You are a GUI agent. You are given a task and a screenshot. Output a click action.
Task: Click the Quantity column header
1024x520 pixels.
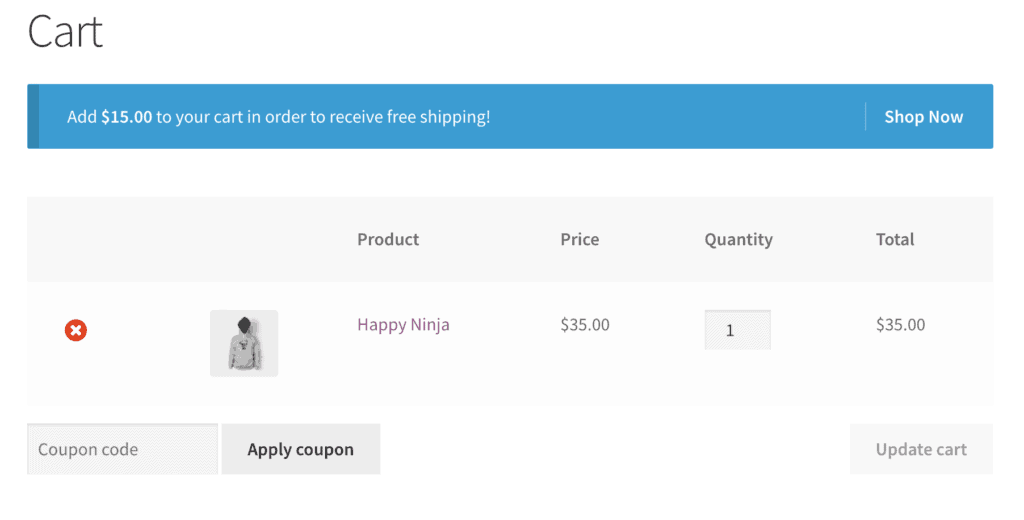coord(738,239)
